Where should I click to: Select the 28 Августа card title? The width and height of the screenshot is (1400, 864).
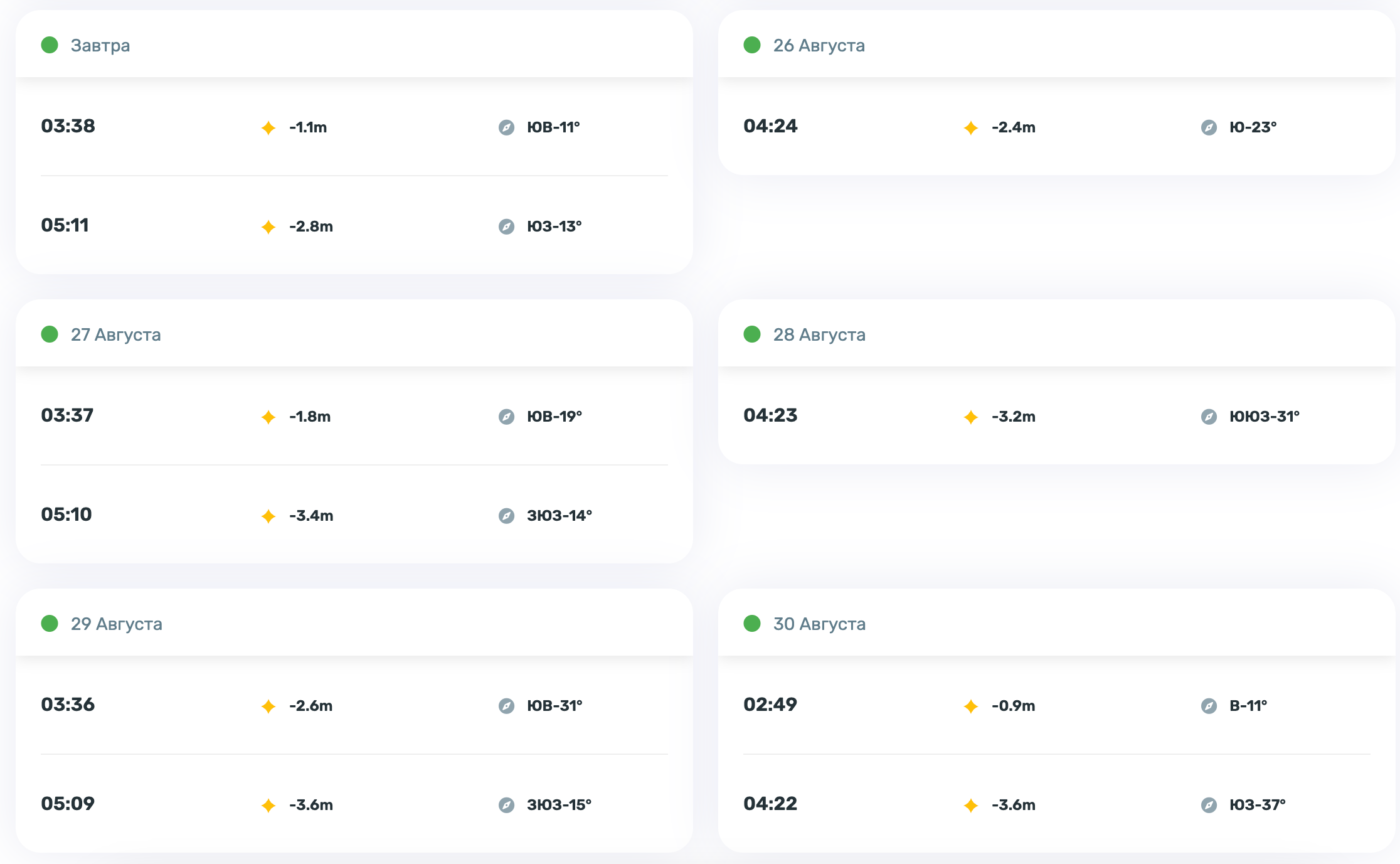(x=819, y=335)
